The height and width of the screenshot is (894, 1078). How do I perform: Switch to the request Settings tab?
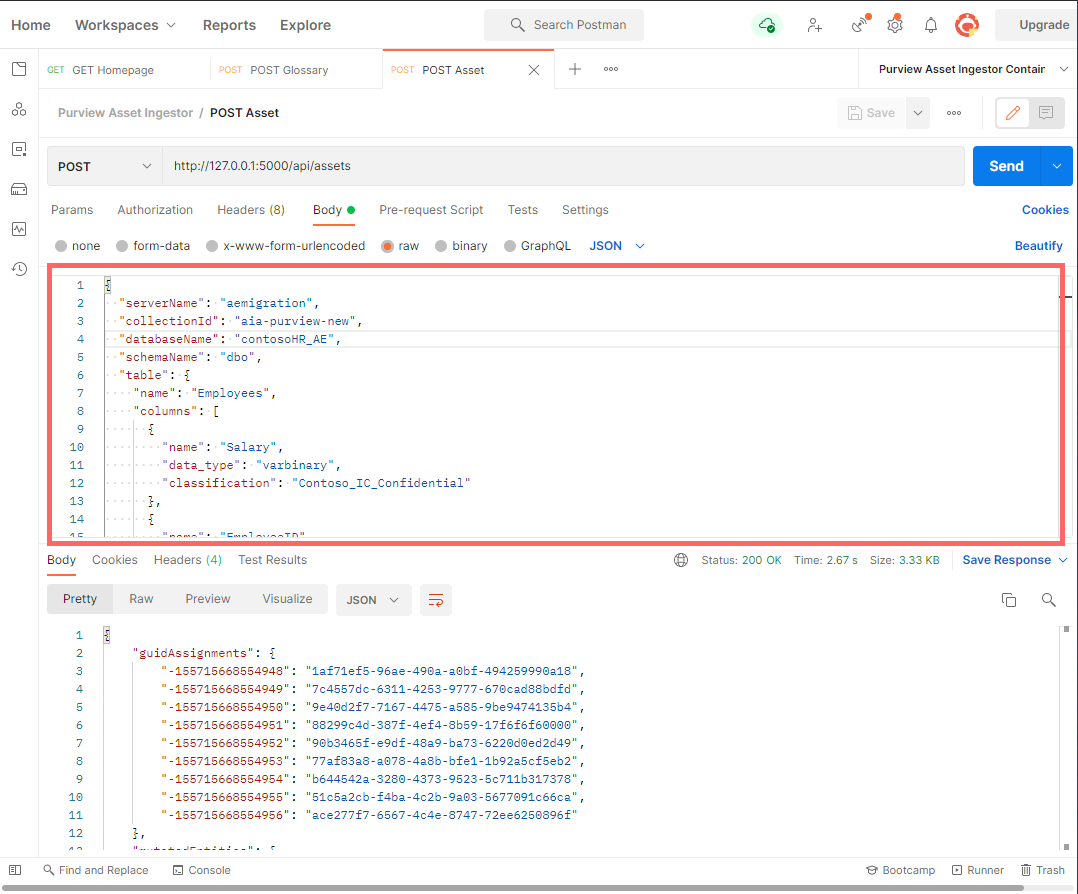click(x=585, y=210)
